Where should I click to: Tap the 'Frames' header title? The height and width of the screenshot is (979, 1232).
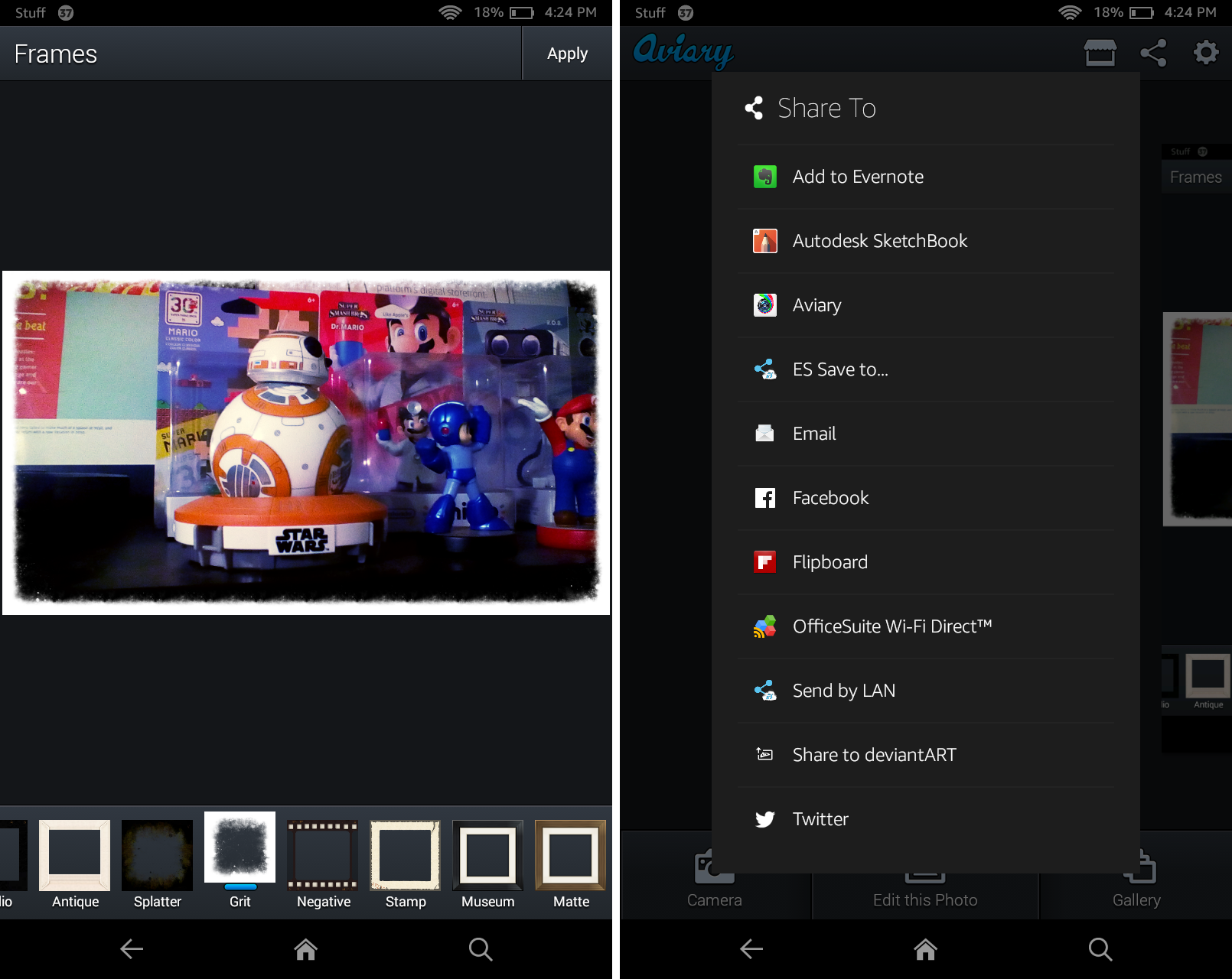tap(56, 54)
